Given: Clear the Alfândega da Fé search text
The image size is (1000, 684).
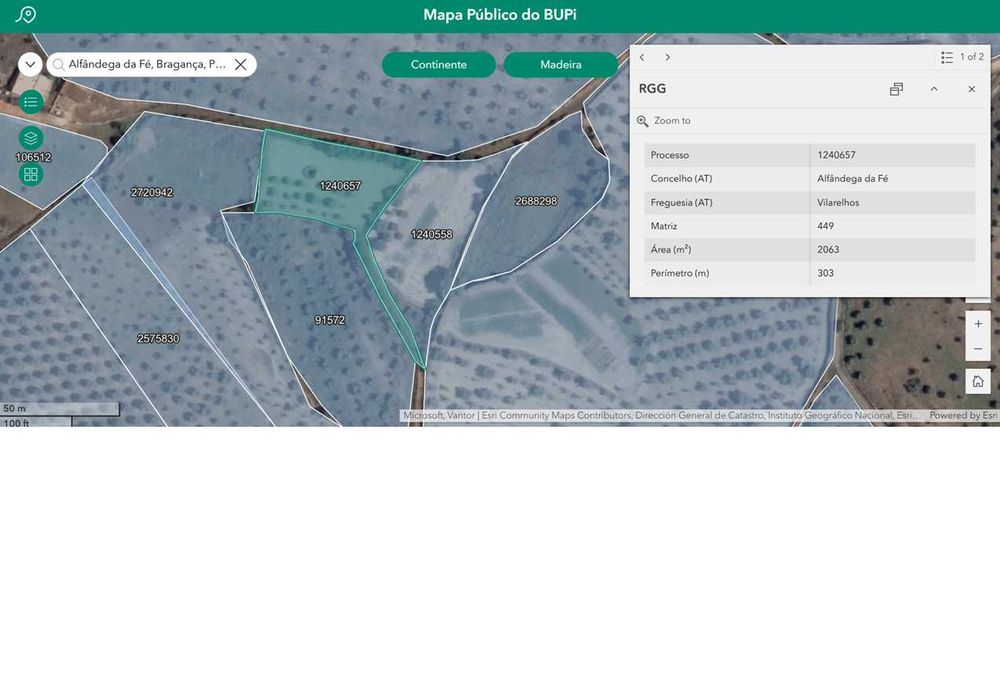Looking at the screenshot, I should click(240, 64).
